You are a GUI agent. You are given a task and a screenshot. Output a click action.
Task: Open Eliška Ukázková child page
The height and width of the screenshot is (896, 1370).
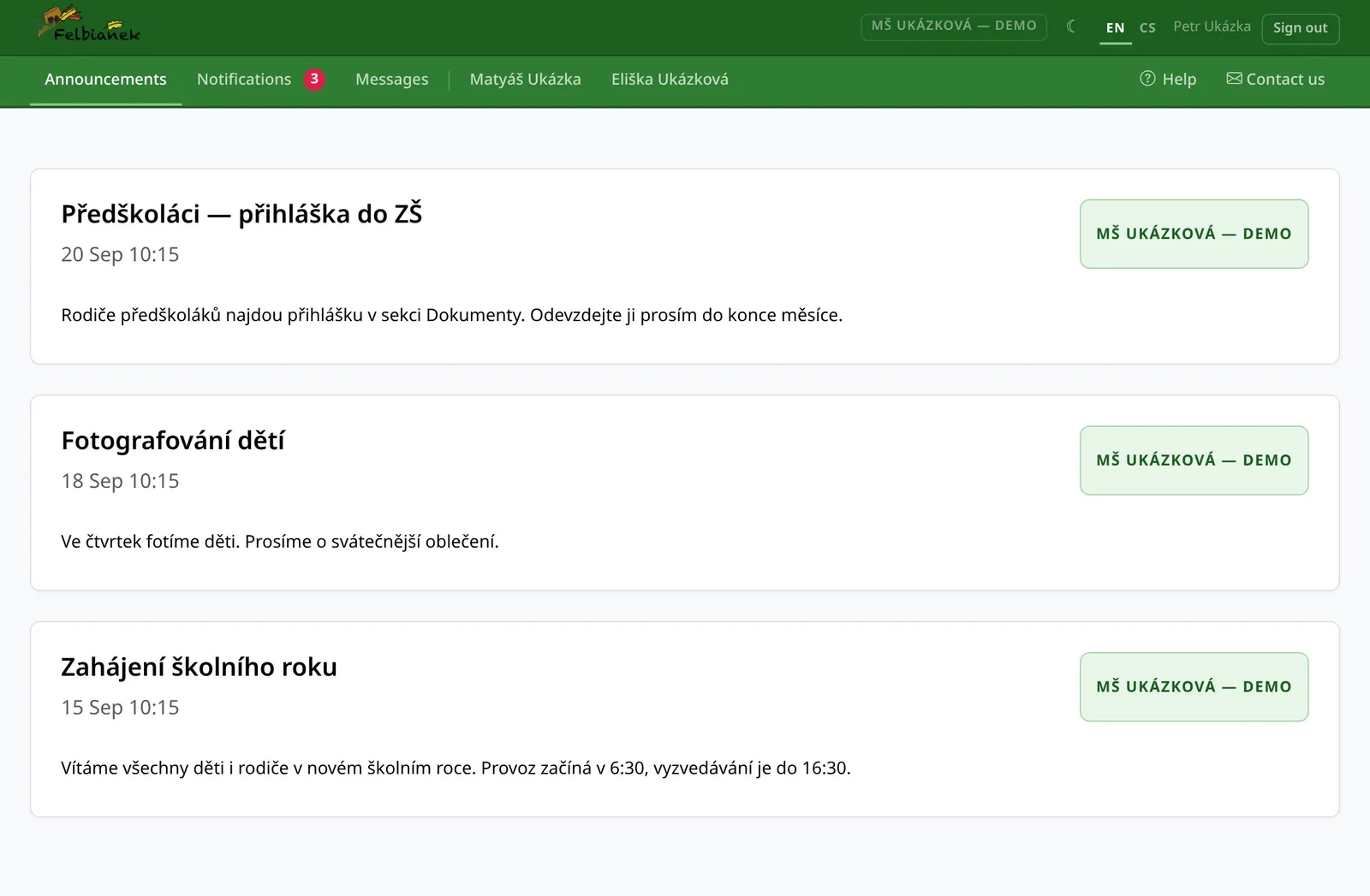click(x=670, y=80)
